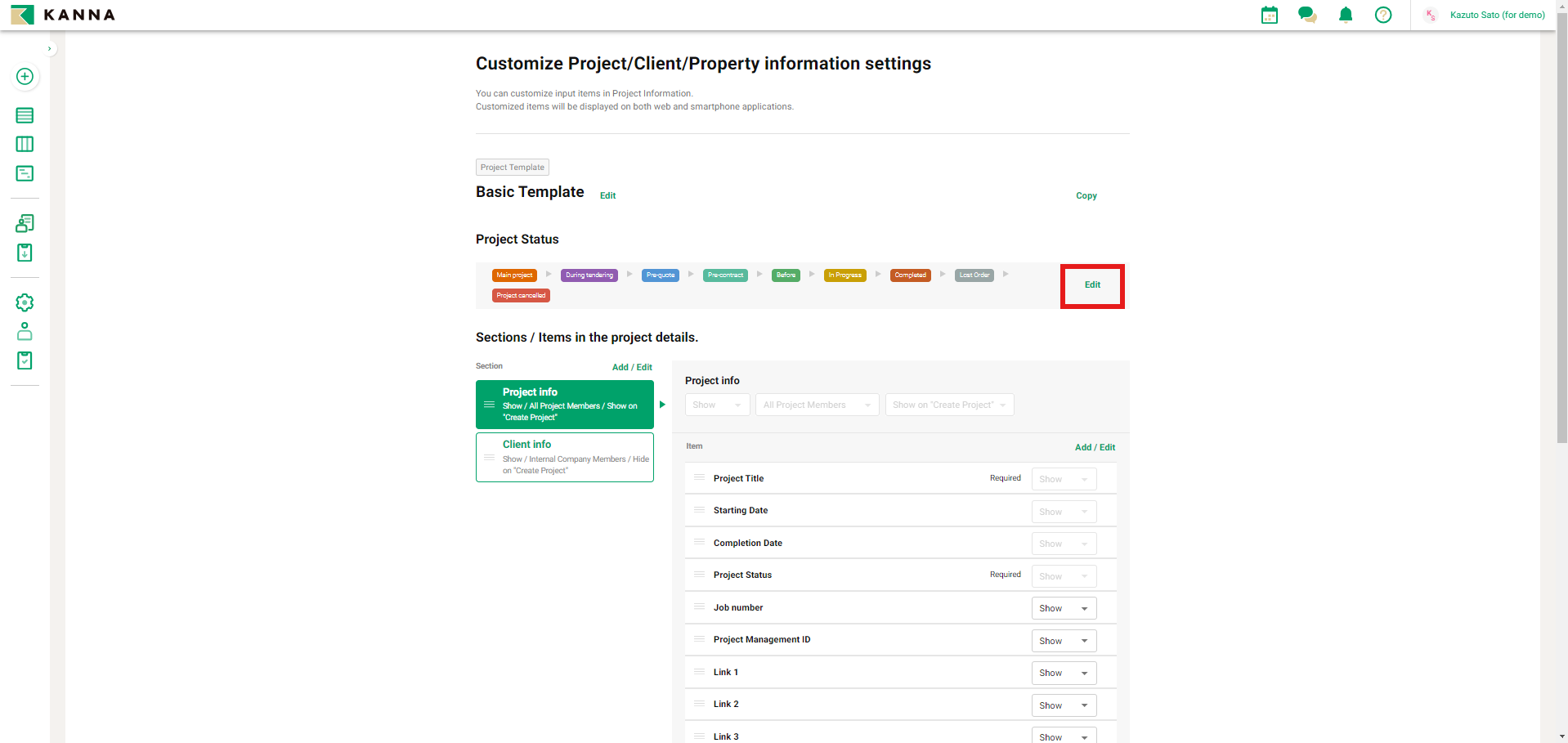Click the Copy template link
The width and height of the screenshot is (1568, 743).
[1086, 195]
